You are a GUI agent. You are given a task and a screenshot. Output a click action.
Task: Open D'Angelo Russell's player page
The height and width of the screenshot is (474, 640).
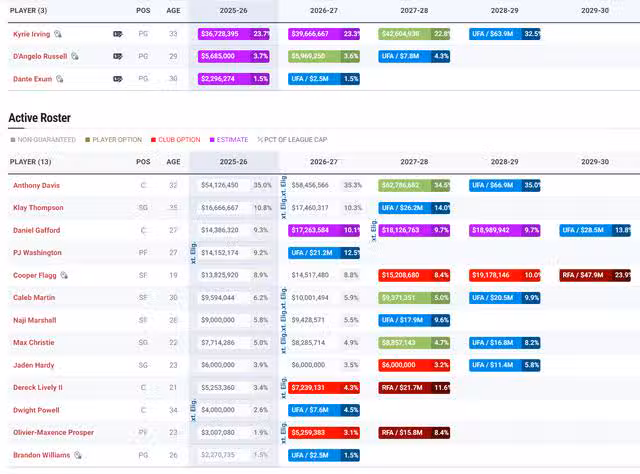(x=40, y=56)
